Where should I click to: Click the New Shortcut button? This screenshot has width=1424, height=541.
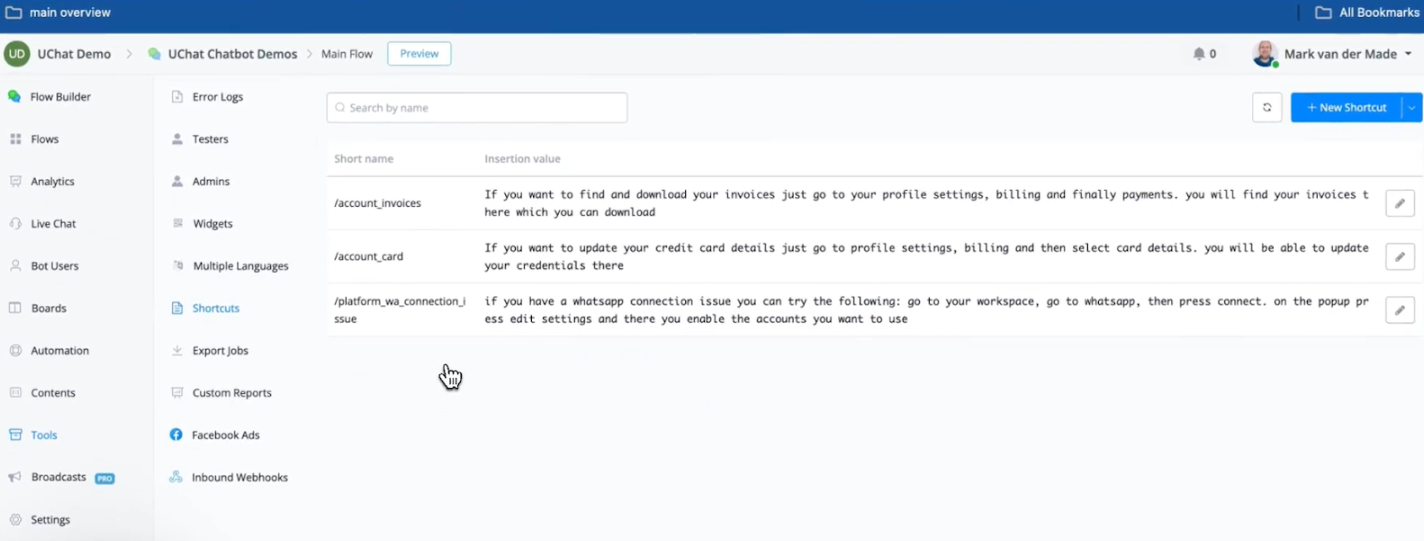coord(1346,108)
